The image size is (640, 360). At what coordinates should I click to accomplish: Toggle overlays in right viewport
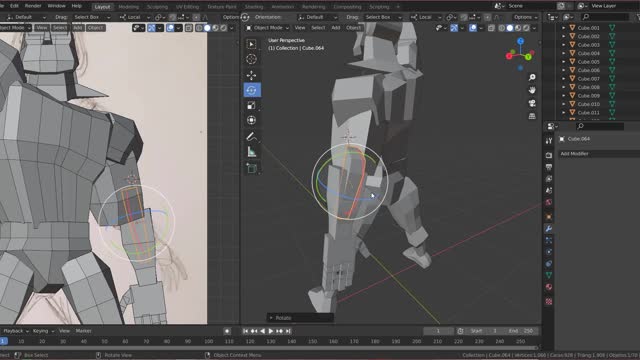473,28
